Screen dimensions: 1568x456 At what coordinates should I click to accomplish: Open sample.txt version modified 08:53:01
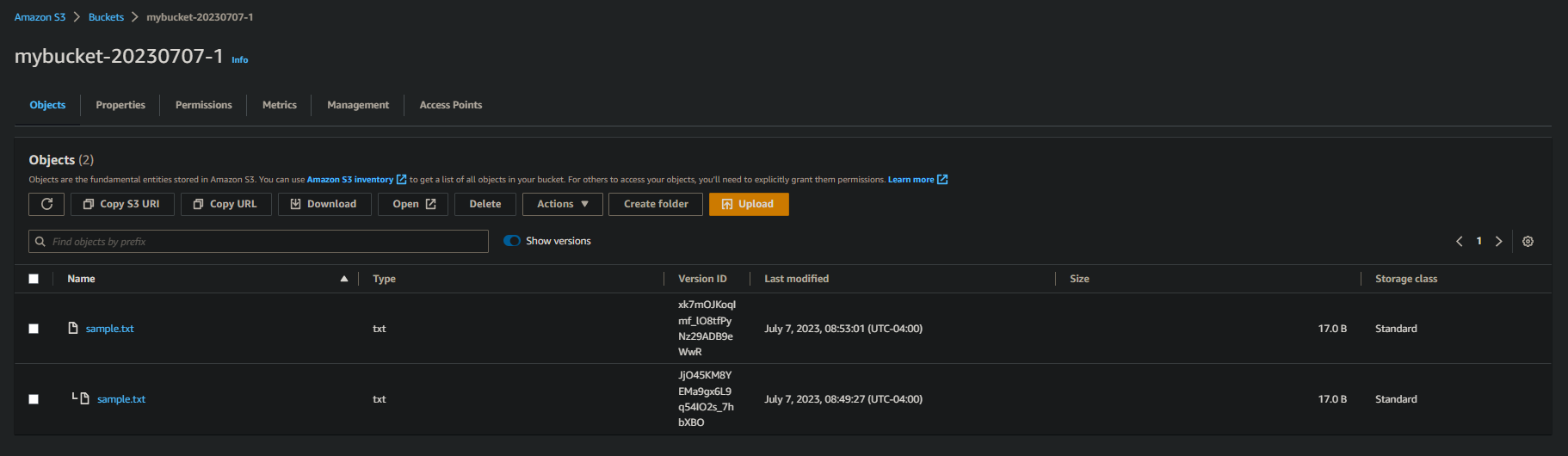click(x=109, y=329)
